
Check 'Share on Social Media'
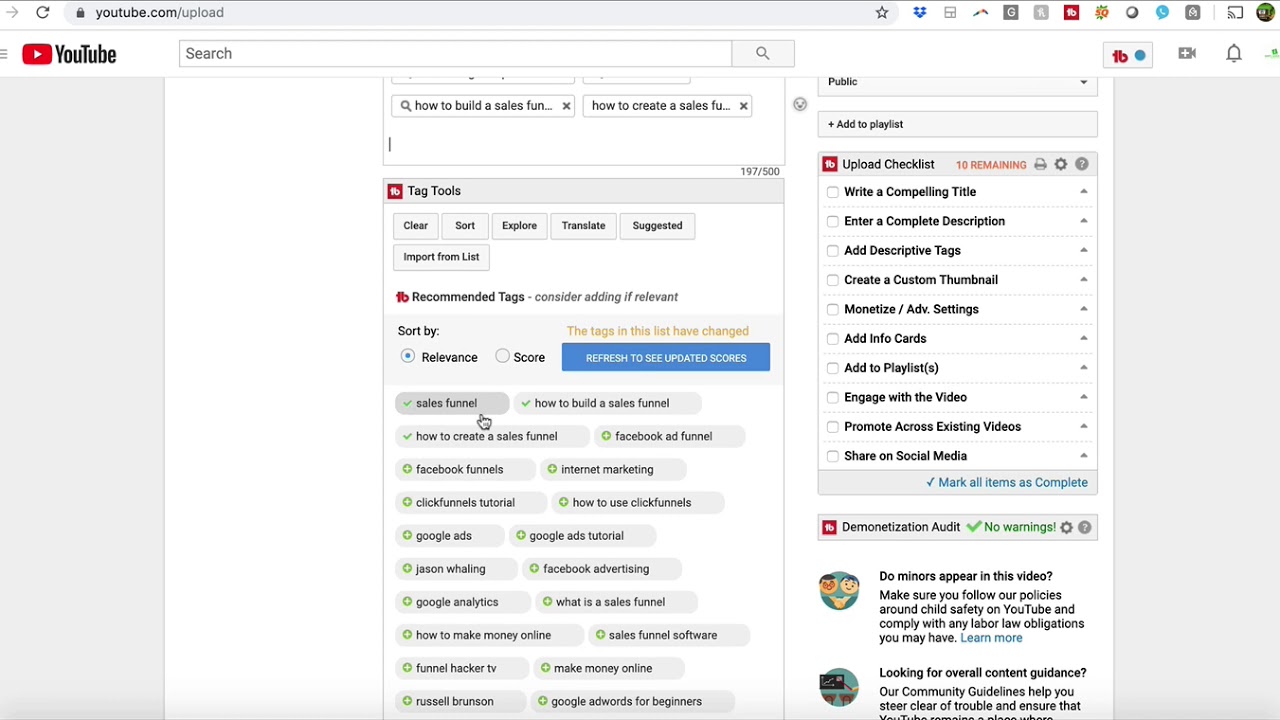tap(833, 456)
